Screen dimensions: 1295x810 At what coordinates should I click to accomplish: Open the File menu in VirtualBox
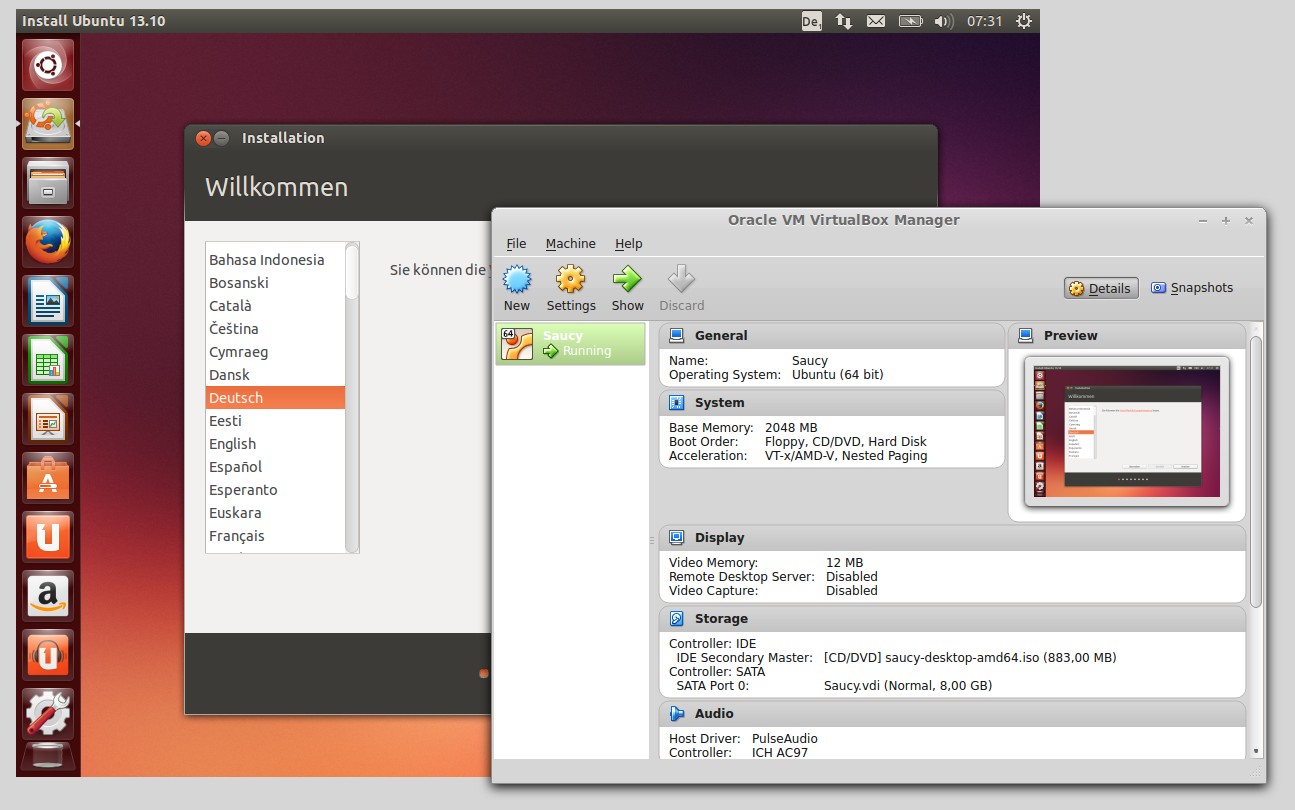point(516,244)
